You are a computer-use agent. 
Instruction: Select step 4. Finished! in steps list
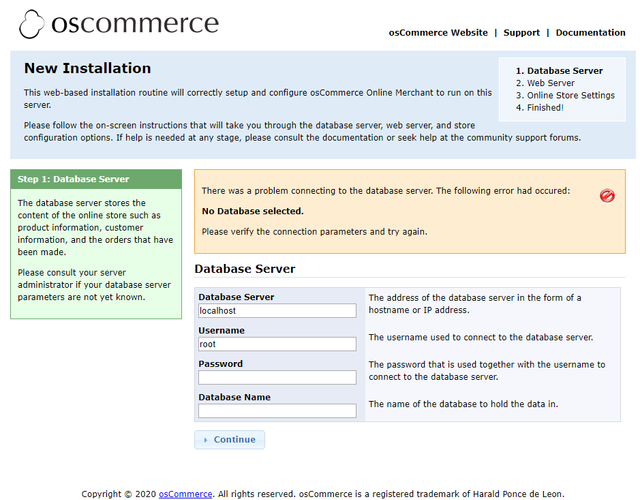540,107
